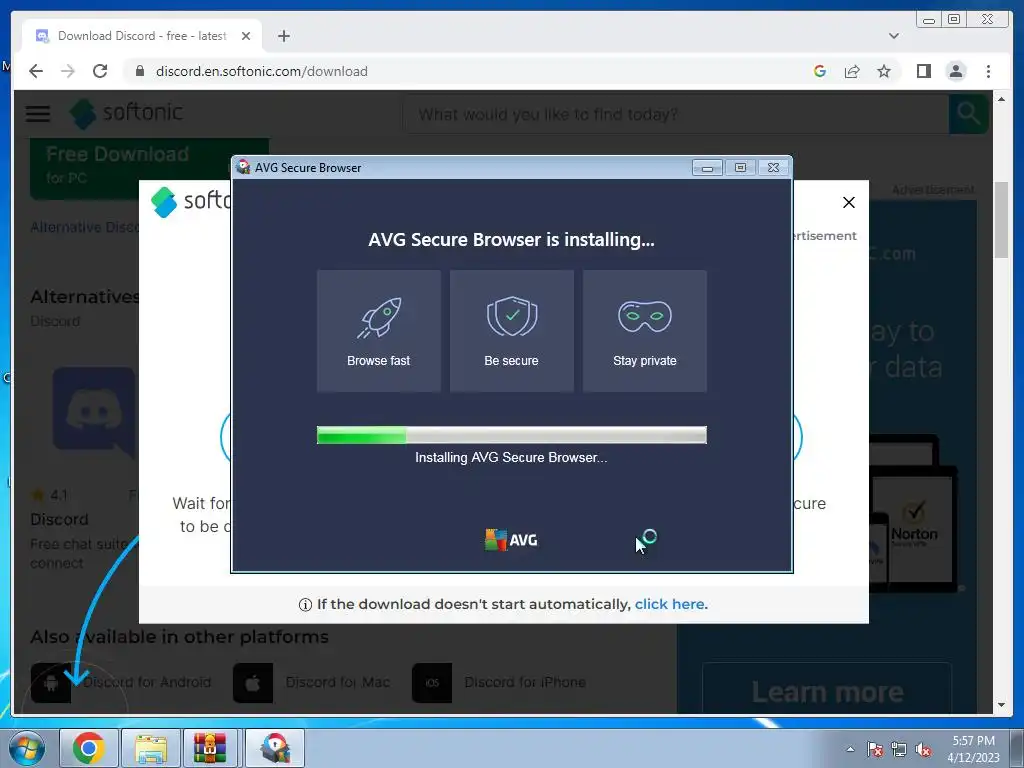
Task: Click the Learn more ad button
Action: coord(827,691)
